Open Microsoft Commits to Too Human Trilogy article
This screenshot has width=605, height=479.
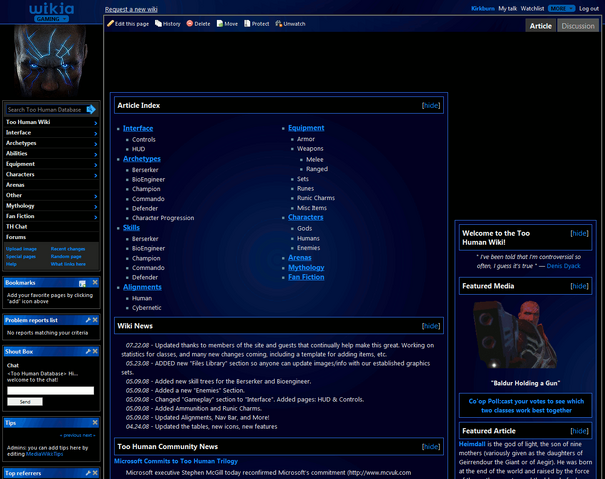(176, 461)
